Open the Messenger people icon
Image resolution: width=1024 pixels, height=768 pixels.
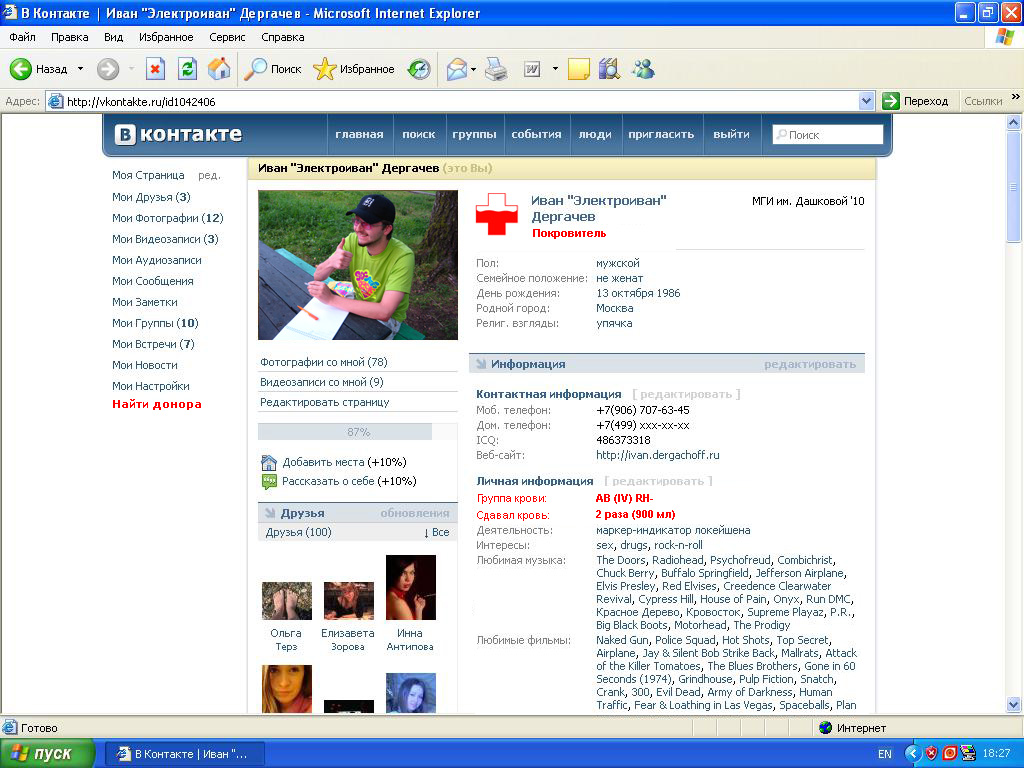[x=643, y=69]
